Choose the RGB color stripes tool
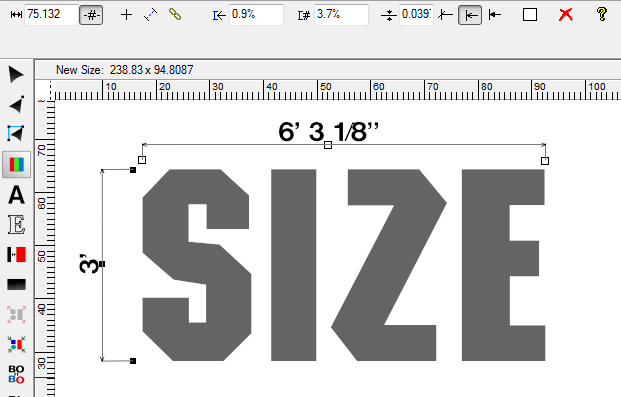This screenshot has width=621, height=397. pyautogui.click(x=16, y=164)
